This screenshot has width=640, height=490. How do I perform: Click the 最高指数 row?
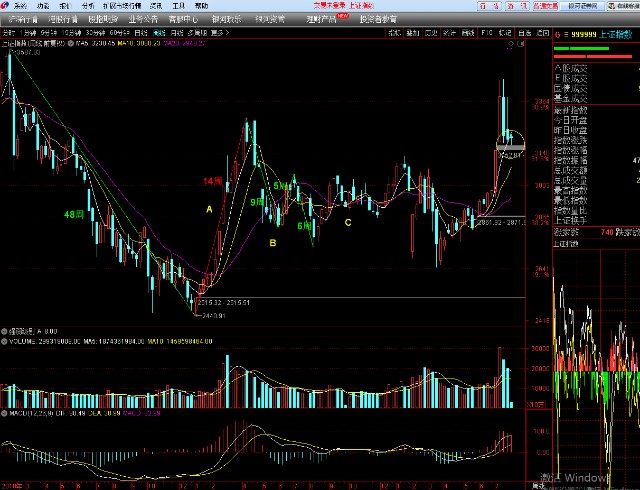click(596, 190)
